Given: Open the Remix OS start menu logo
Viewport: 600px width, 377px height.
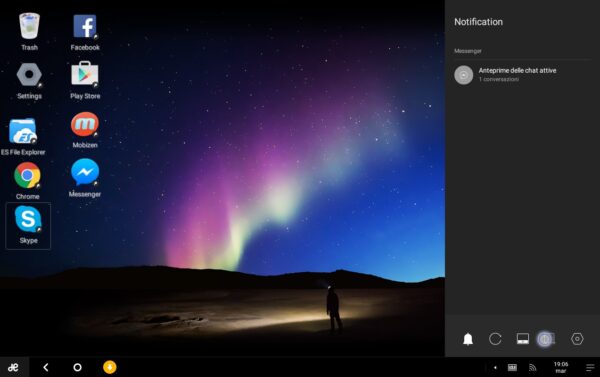Looking at the screenshot, I should [13, 367].
